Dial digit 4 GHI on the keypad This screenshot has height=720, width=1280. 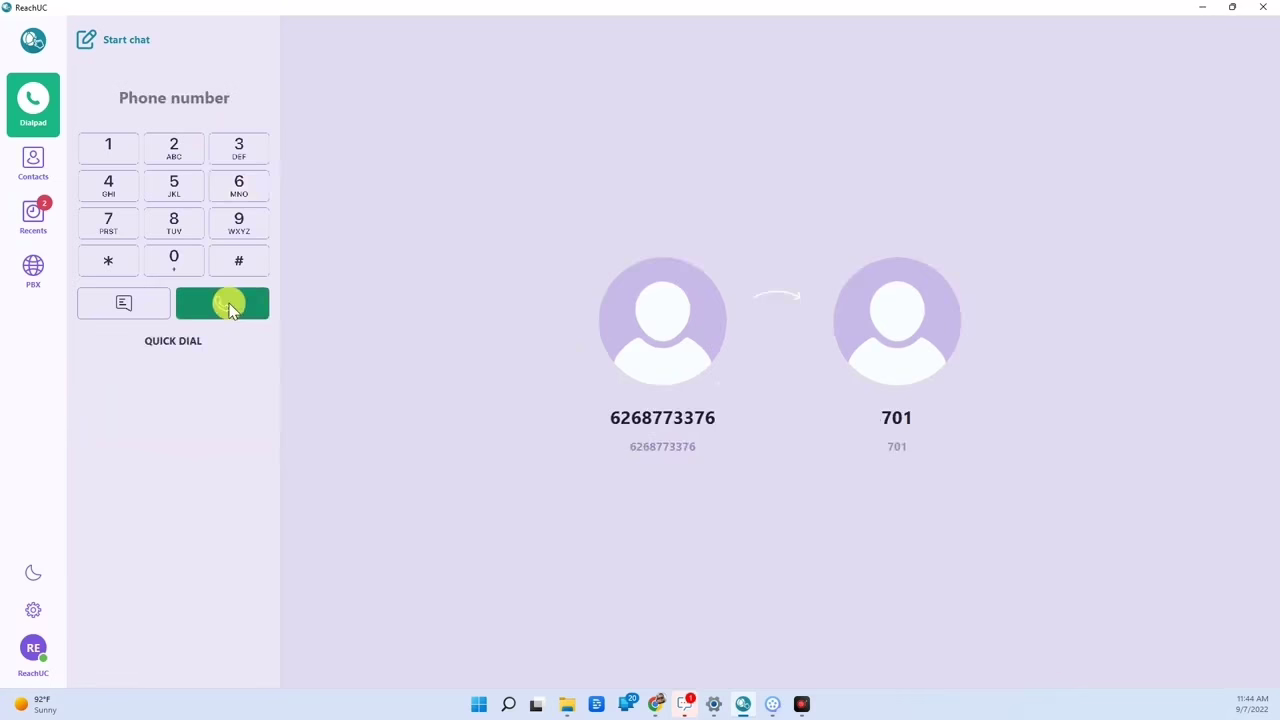pyautogui.click(x=108, y=185)
